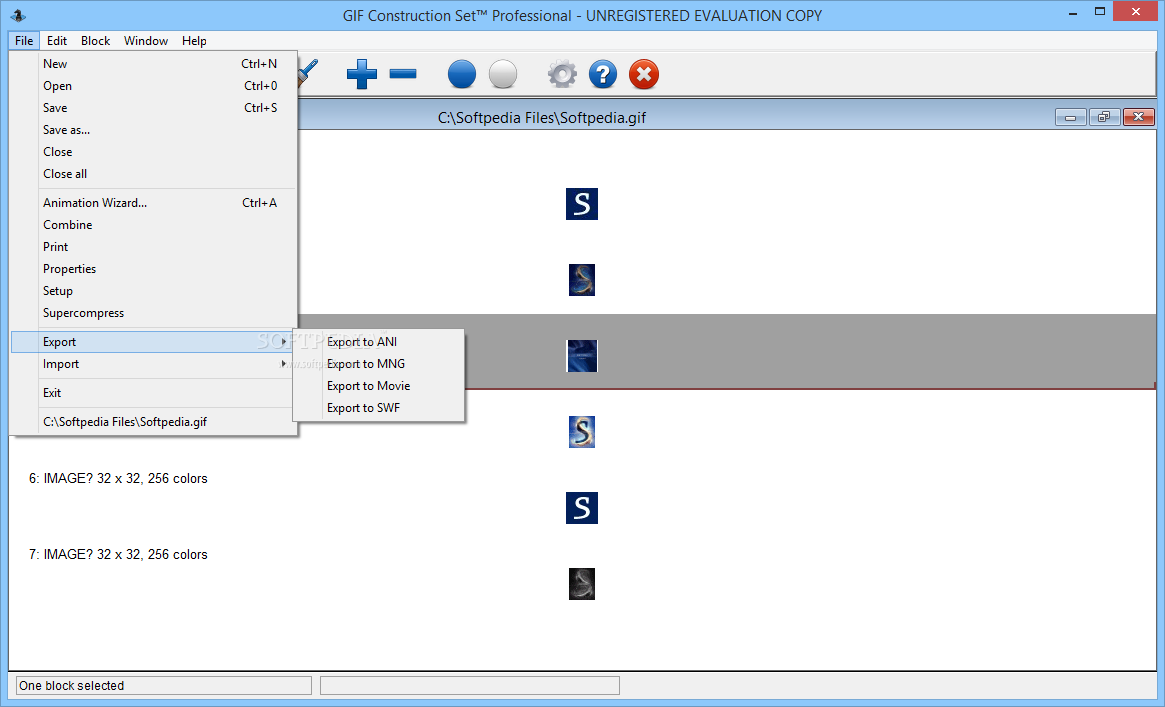Click the Softpedia.gif document title bar
The height and width of the screenshot is (707, 1165).
[x=542, y=117]
